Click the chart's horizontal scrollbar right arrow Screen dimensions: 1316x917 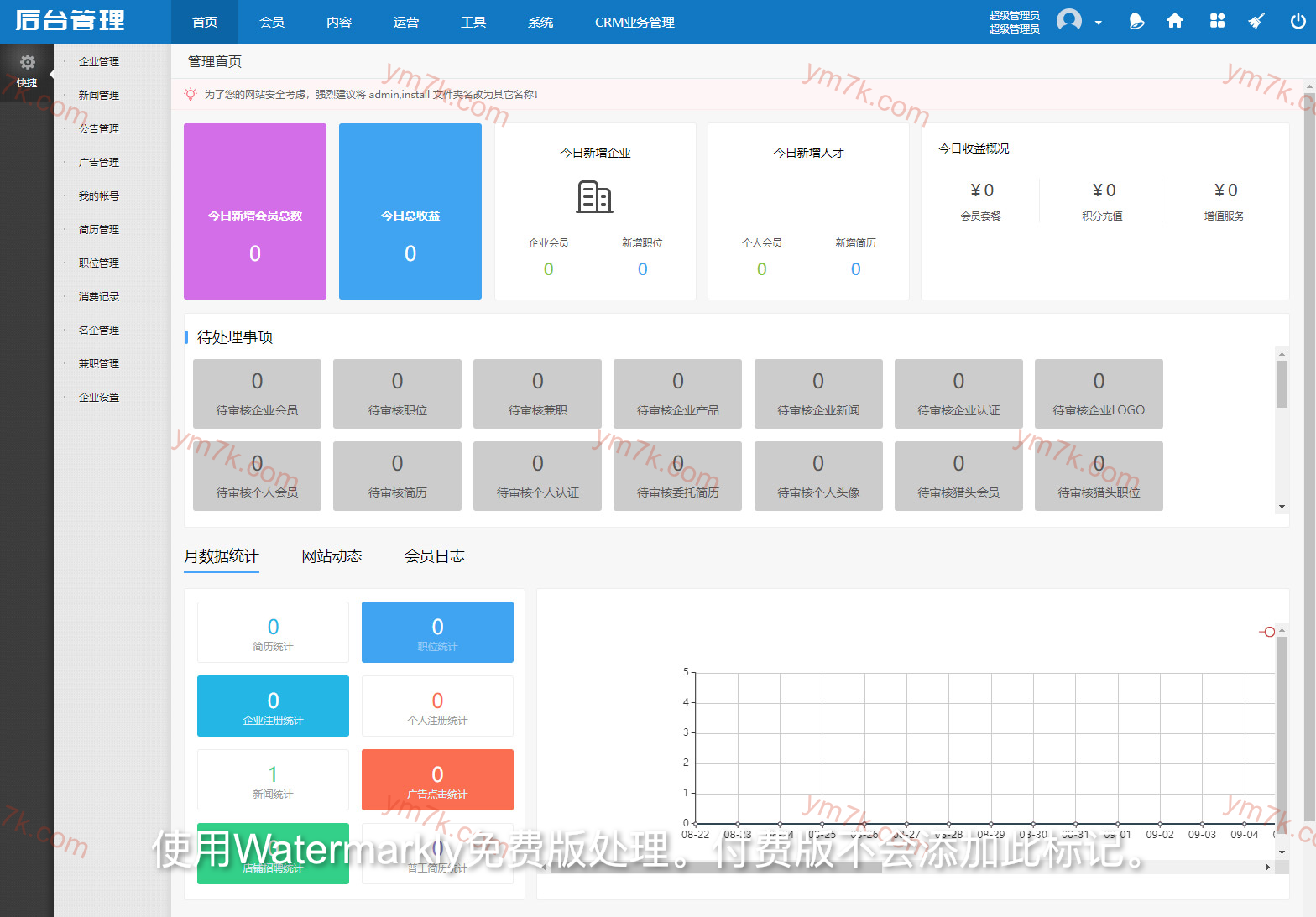1267,868
